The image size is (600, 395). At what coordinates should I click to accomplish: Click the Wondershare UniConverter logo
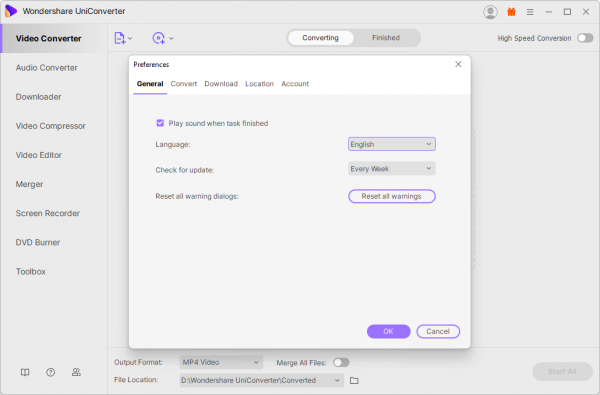pos(11,11)
